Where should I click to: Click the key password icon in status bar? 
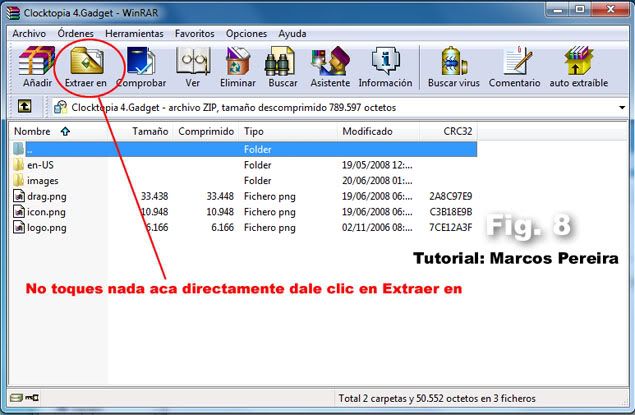click(x=32, y=398)
